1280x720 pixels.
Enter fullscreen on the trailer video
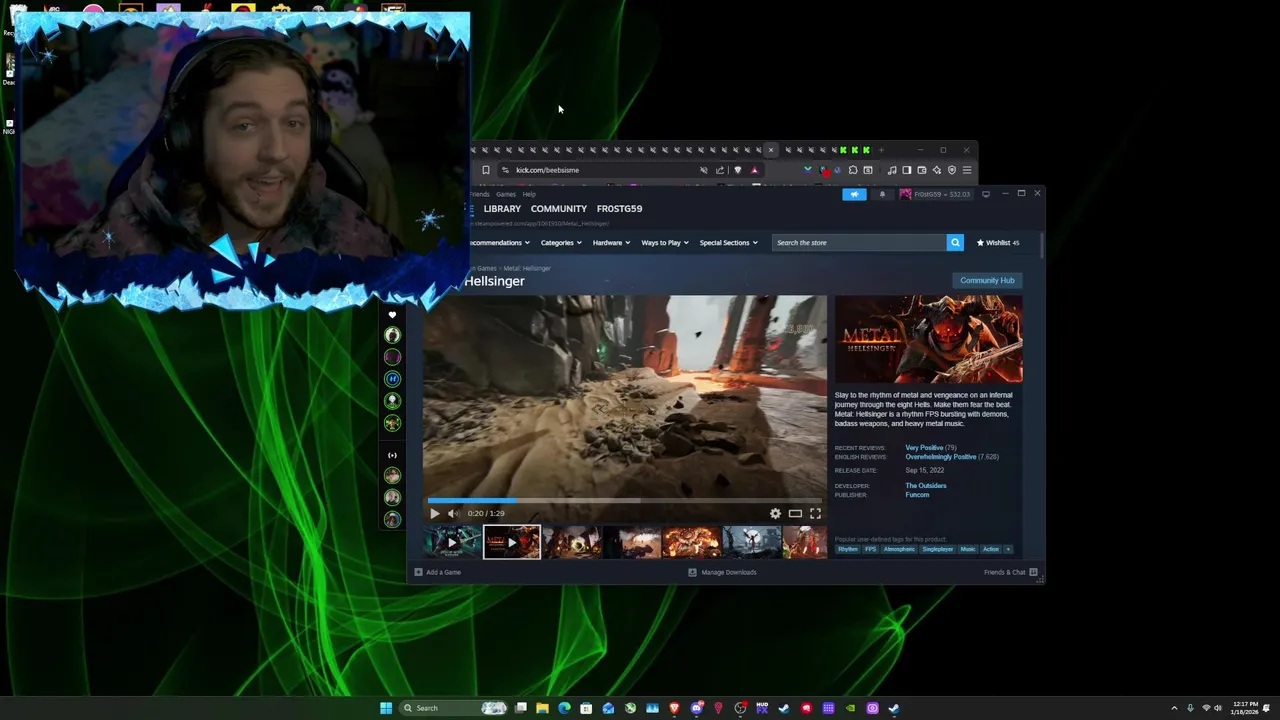click(815, 513)
